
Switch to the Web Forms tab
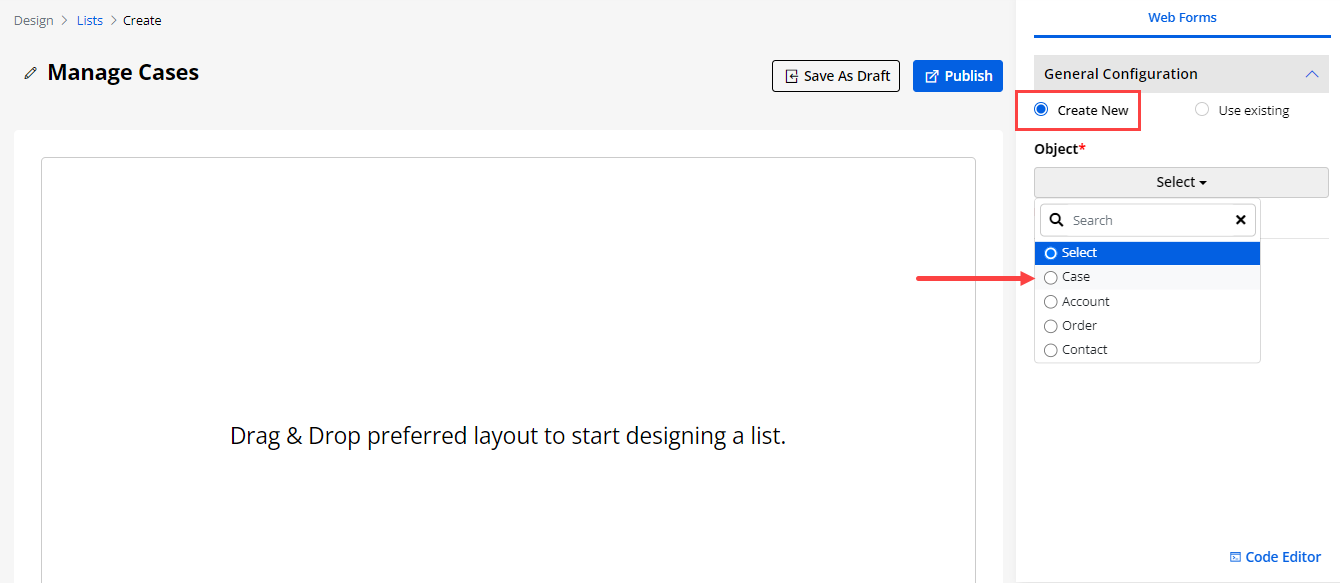click(1182, 18)
